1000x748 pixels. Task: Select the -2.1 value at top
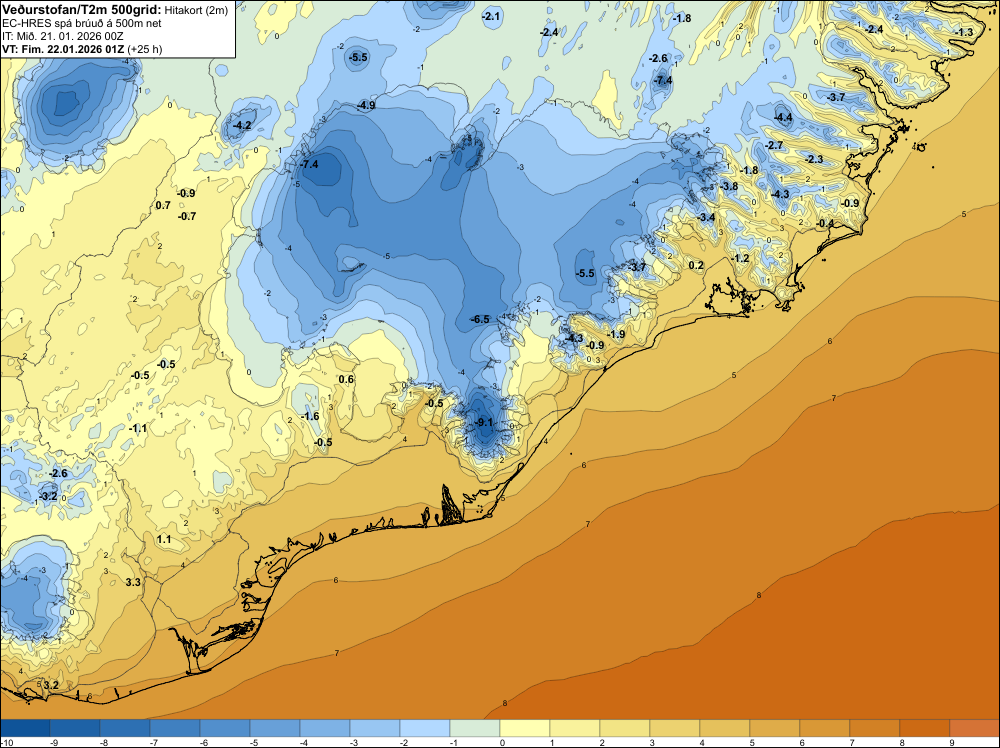click(x=491, y=17)
